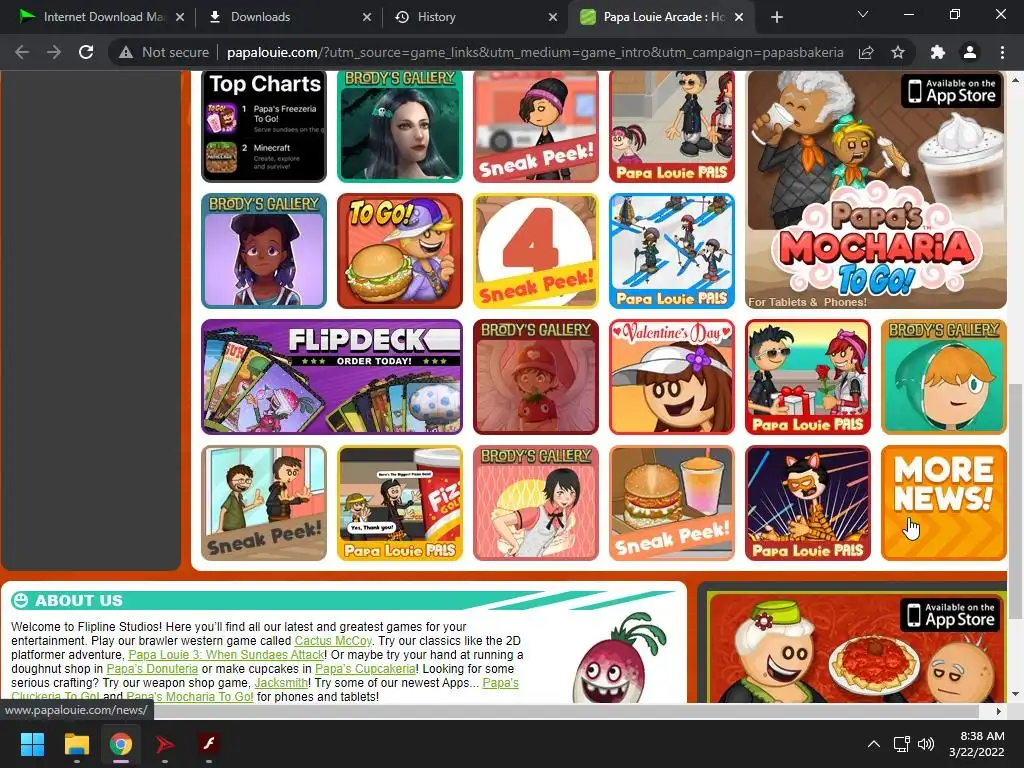This screenshot has height=768, width=1024.
Task: Open File Explorer from the taskbar
Action: tap(76, 744)
